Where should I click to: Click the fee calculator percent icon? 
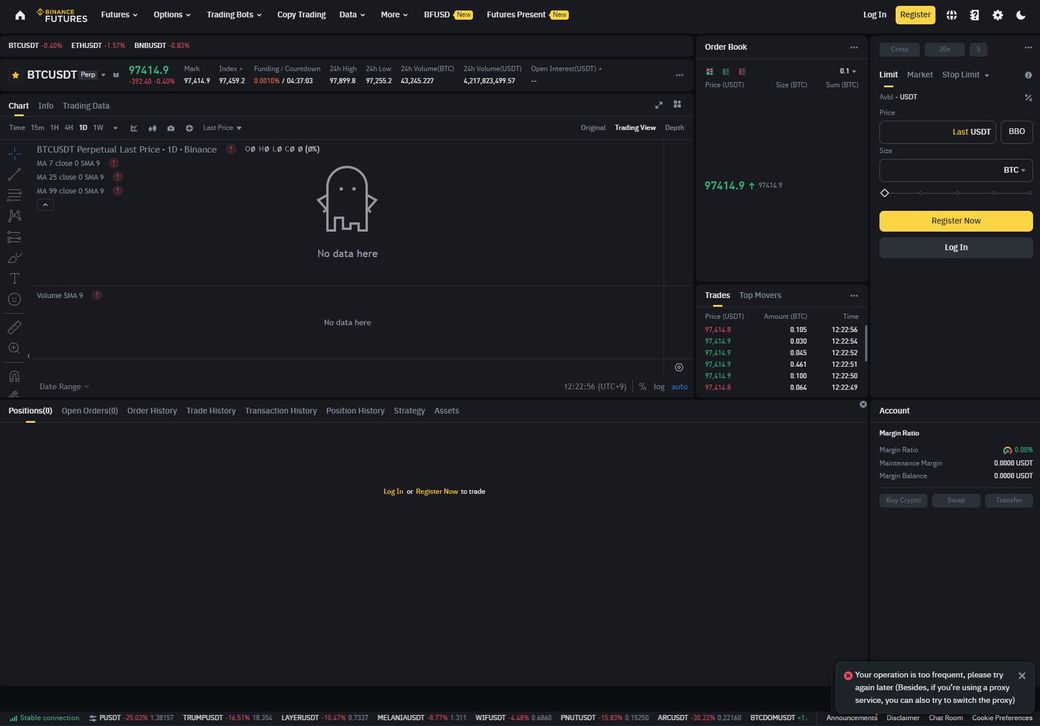click(x=1028, y=97)
